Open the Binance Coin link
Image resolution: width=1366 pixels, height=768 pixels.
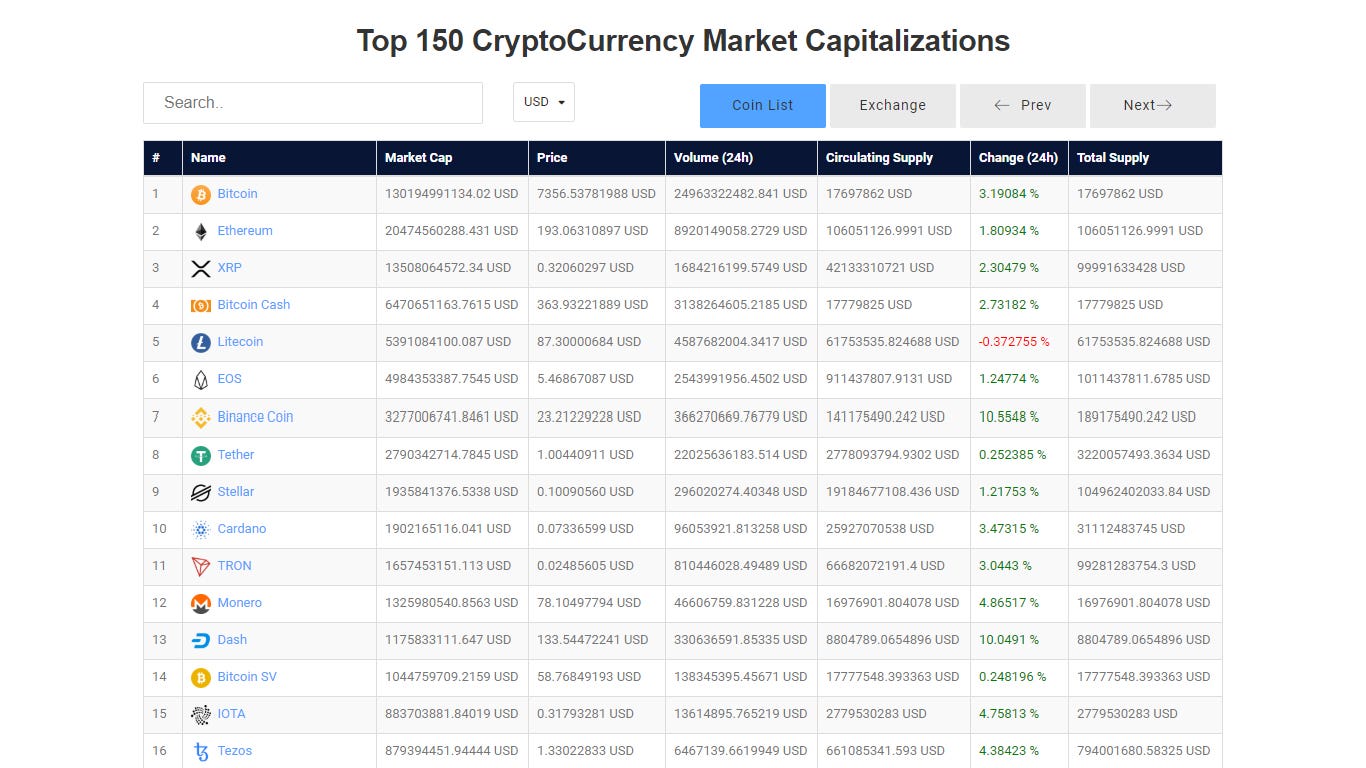pos(255,417)
